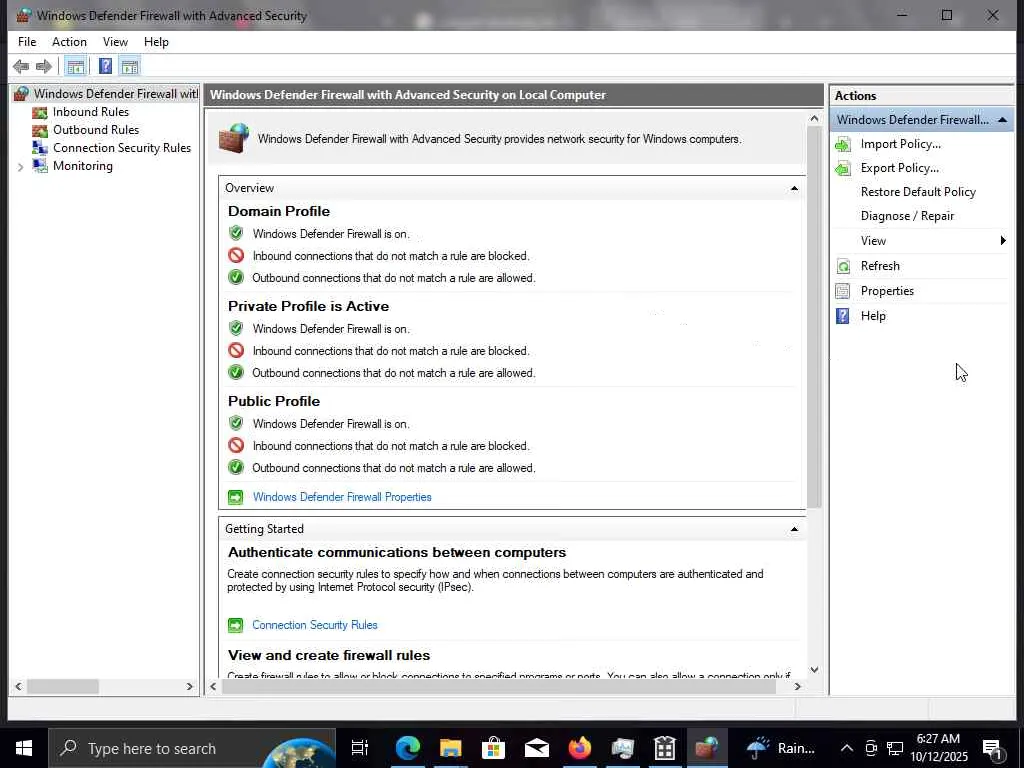1024x768 pixels.
Task: Click the taskbar clock showing 6:27 AM
Action: pyautogui.click(x=938, y=748)
